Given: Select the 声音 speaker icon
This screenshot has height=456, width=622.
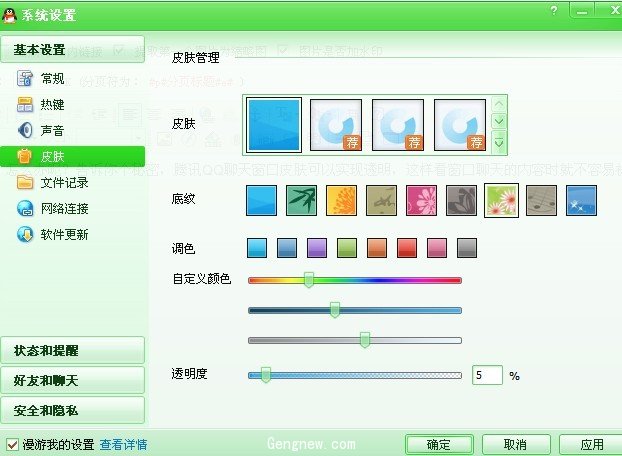Looking at the screenshot, I should coord(26,130).
